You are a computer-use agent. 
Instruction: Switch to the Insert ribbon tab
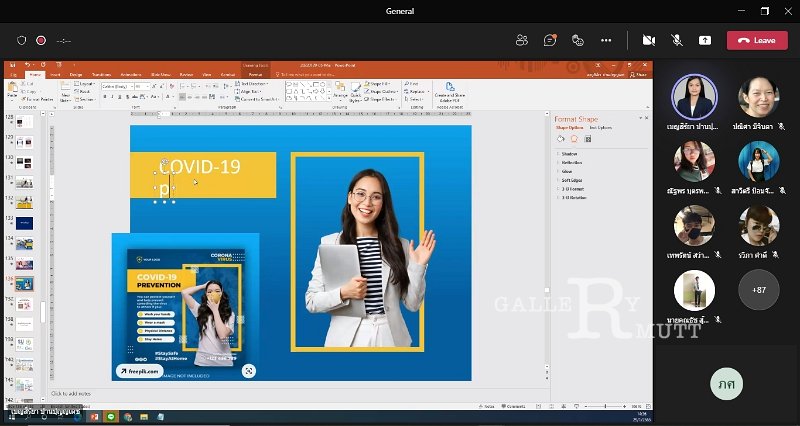tap(55, 75)
